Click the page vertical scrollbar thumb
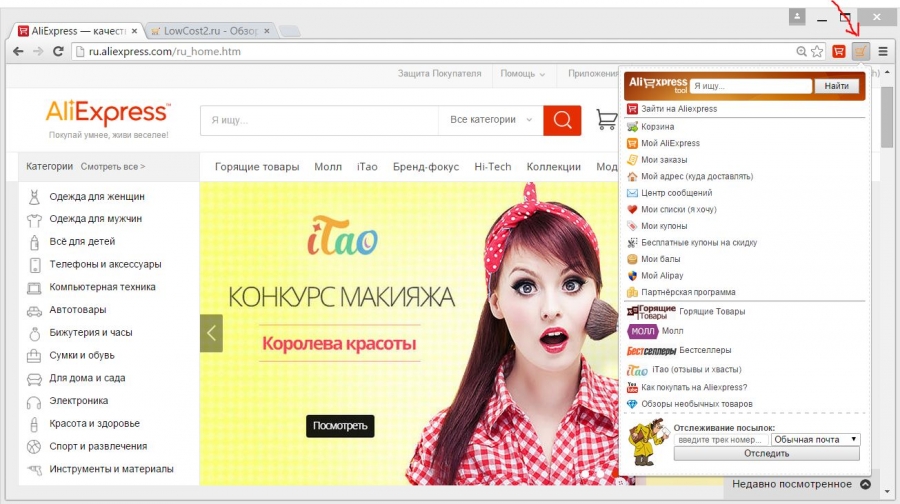Viewport: 900px width, 504px height. point(887,117)
